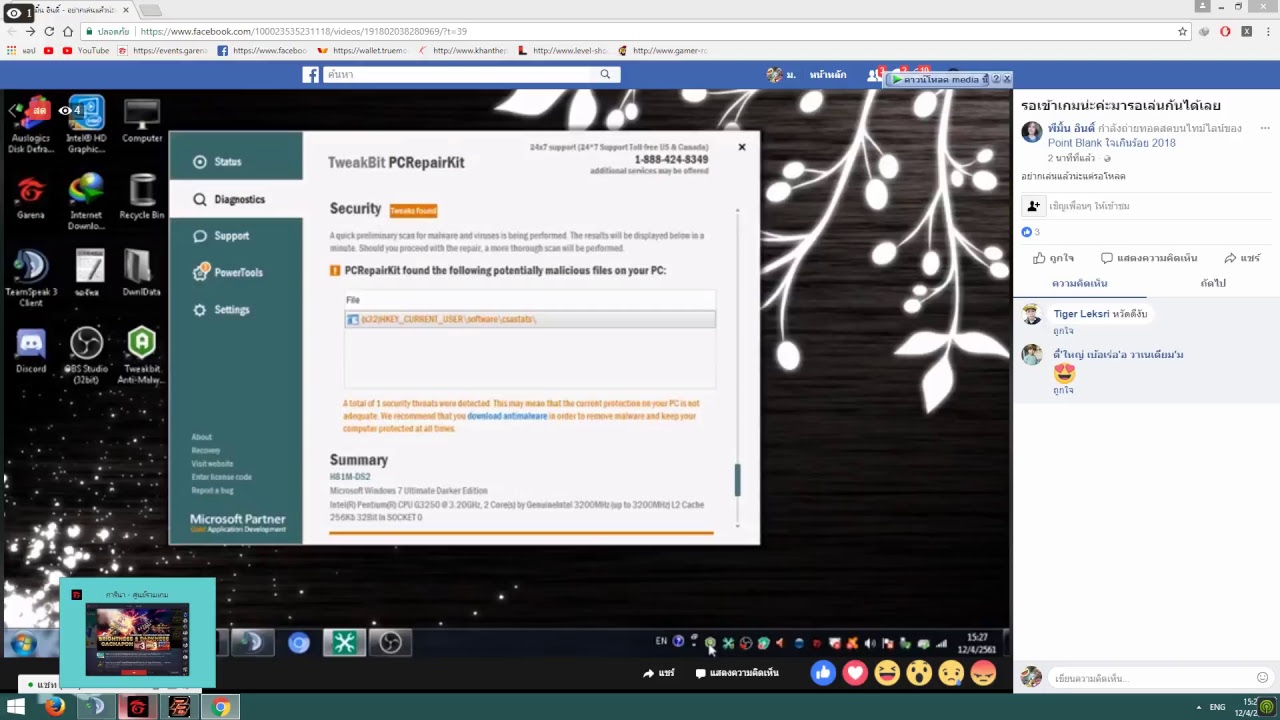Screen dimensions: 1280x720
Task: Click the Wow surprised reaction
Action: [x=919, y=673]
